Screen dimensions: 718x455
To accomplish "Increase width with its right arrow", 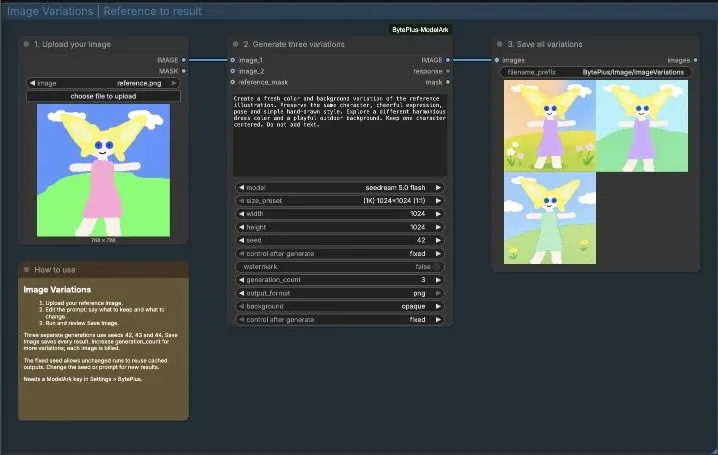I will click(x=438, y=214).
